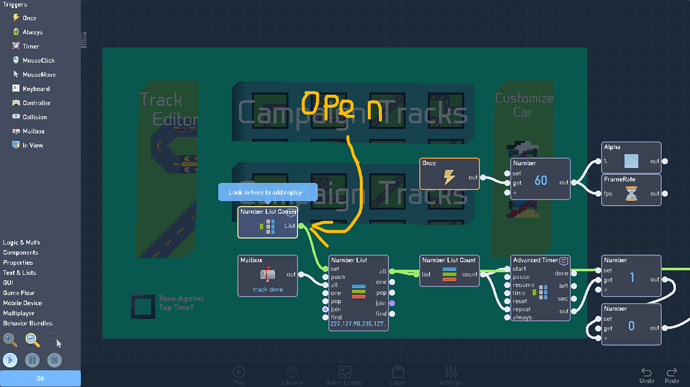
Task: Choose the Keyboard trigger
Action: pos(31,88)
